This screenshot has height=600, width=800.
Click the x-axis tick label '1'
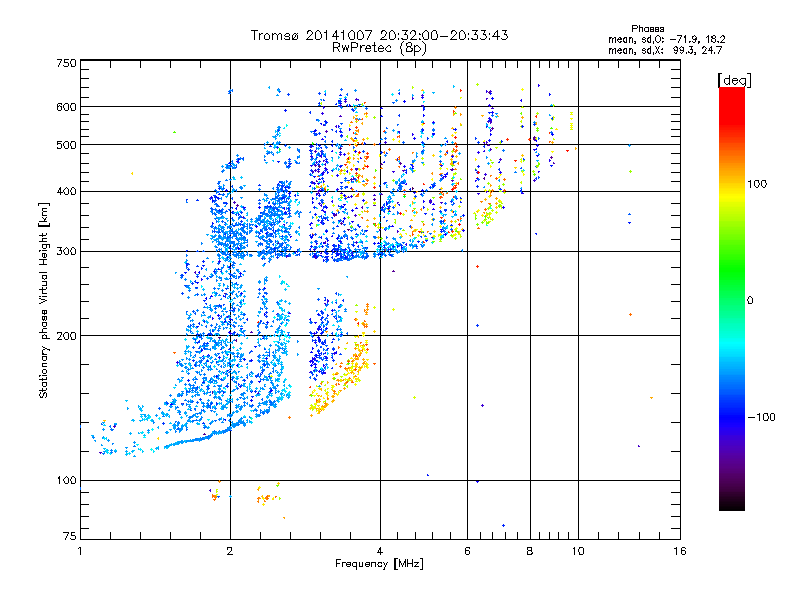[x=80, y=551]
